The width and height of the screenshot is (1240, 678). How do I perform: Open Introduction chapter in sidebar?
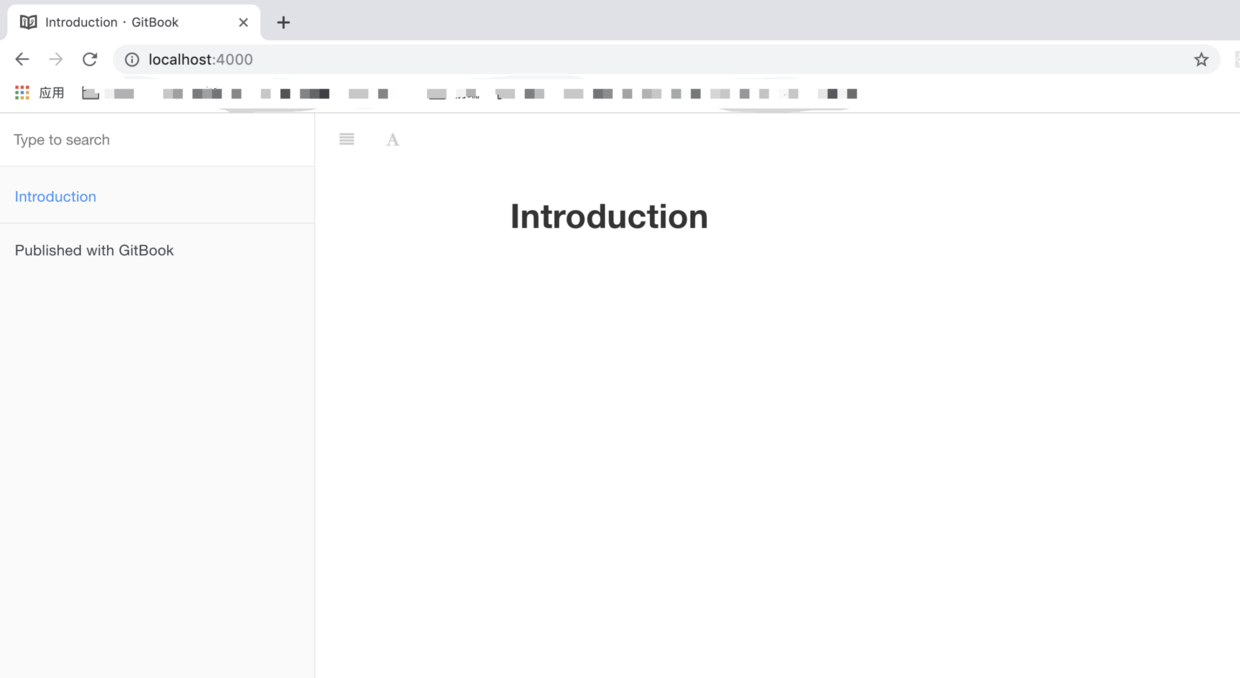(x=56, y=196)
